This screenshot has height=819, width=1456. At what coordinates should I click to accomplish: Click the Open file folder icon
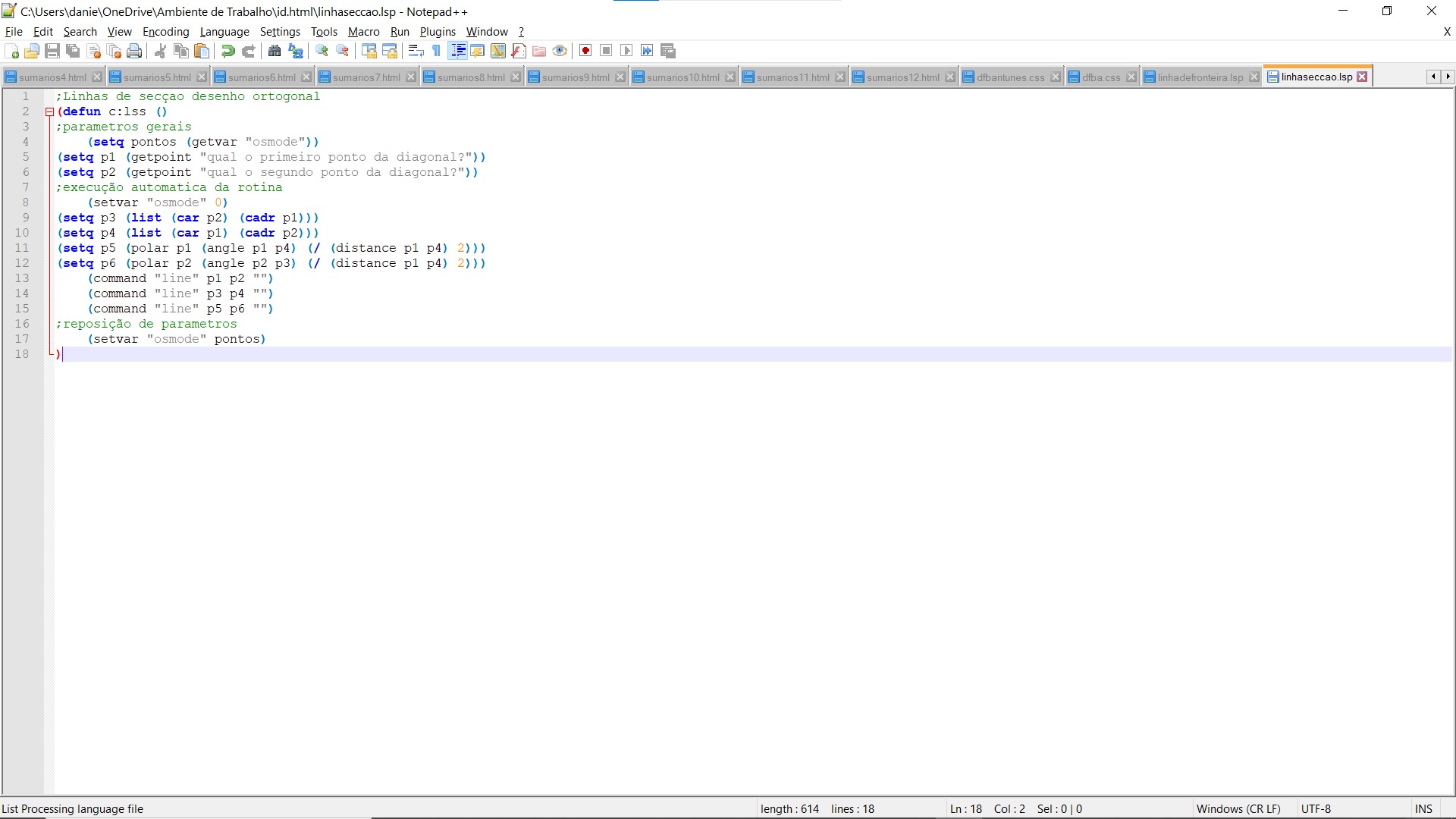pyautogui.click(x=32, y=51)
